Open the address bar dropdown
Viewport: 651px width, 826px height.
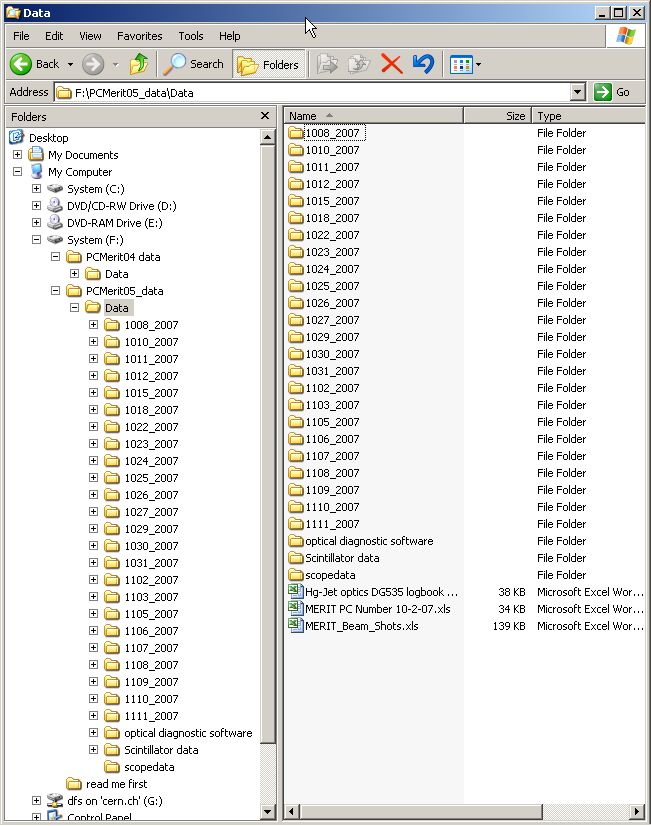[x=578, y=92]
